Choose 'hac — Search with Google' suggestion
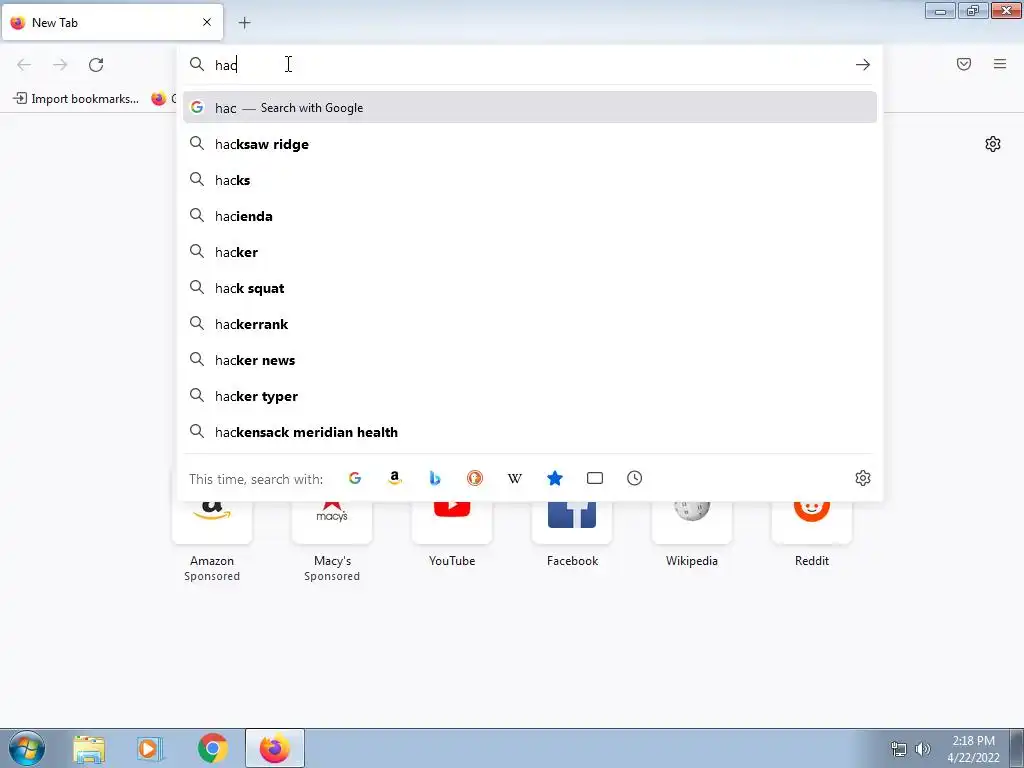The height and width of the screenshot is (768, 1024). pos(530,108)
